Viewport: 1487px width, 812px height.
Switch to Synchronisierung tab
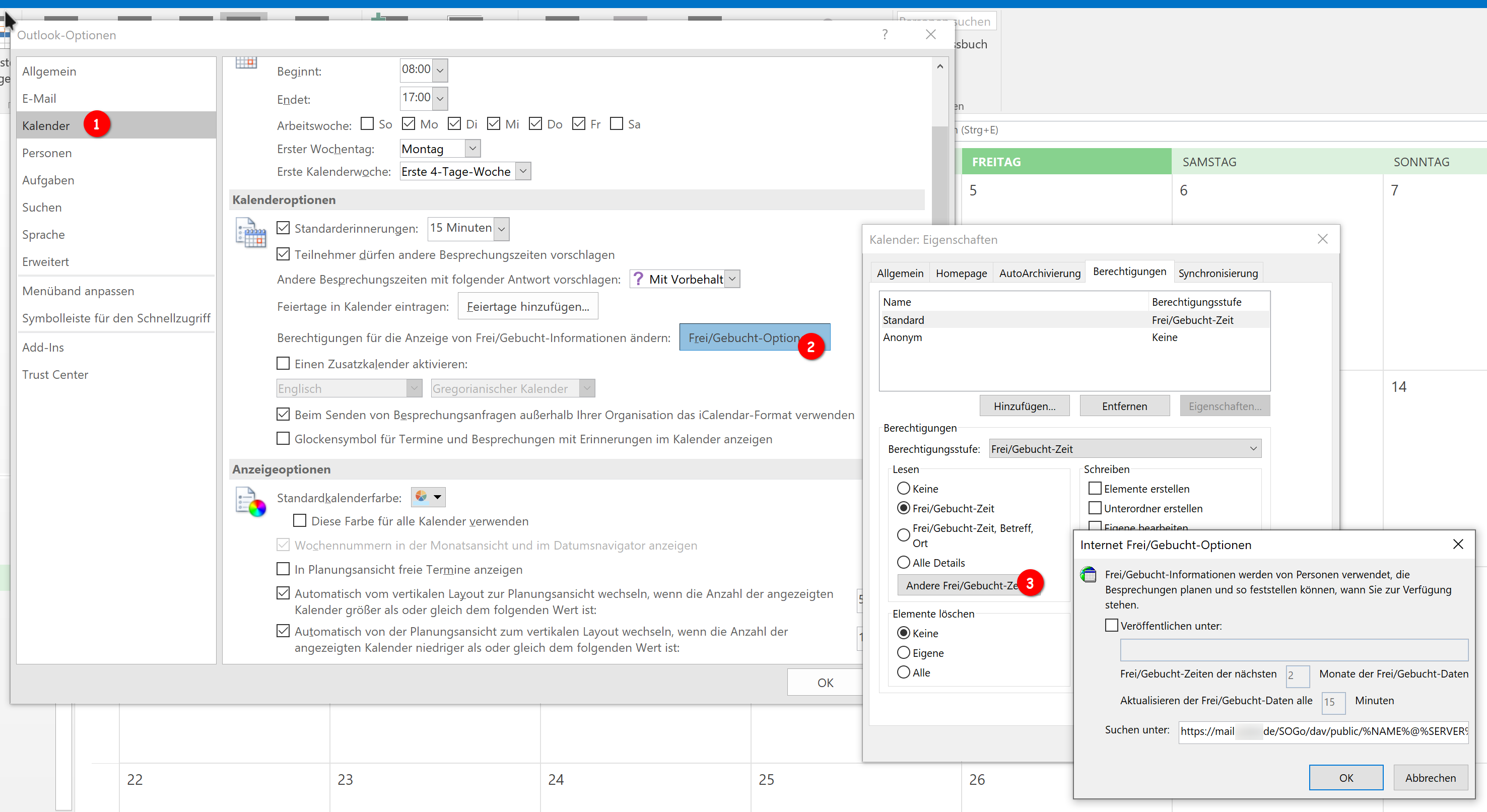tap(1218, 273)
